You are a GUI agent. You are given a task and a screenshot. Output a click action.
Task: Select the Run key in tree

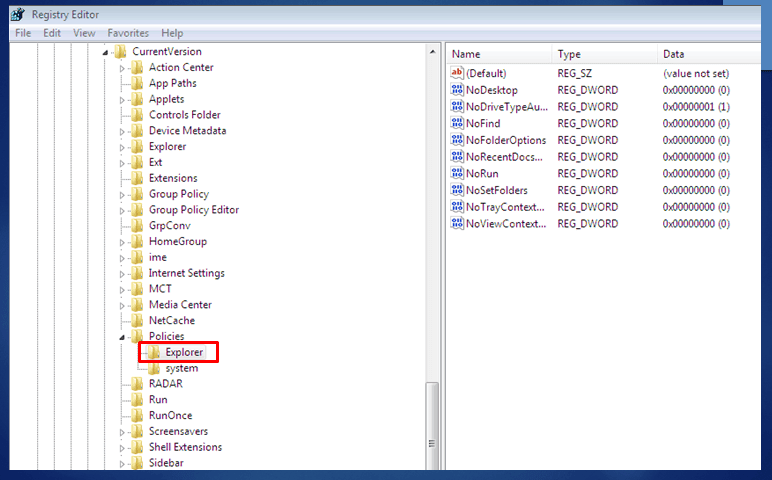click(x=158, y=399)
